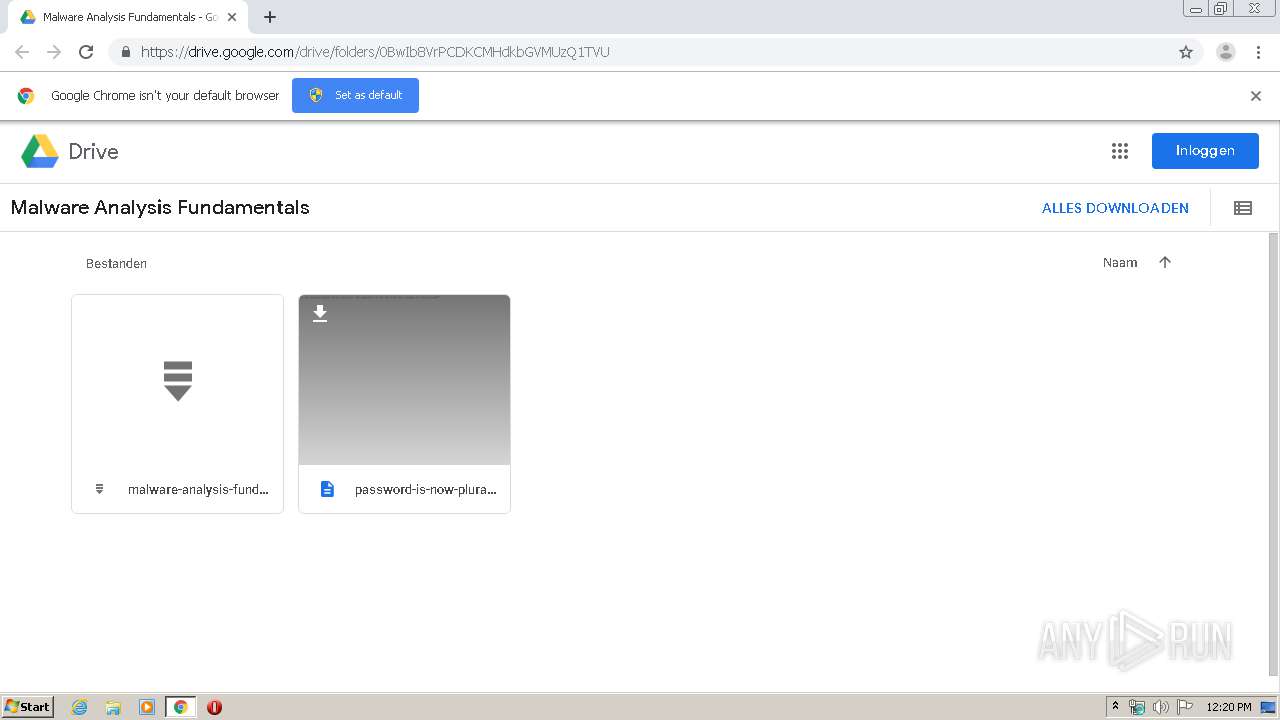
Task: Open the Windows Start menu
Action: pos(28,707)
